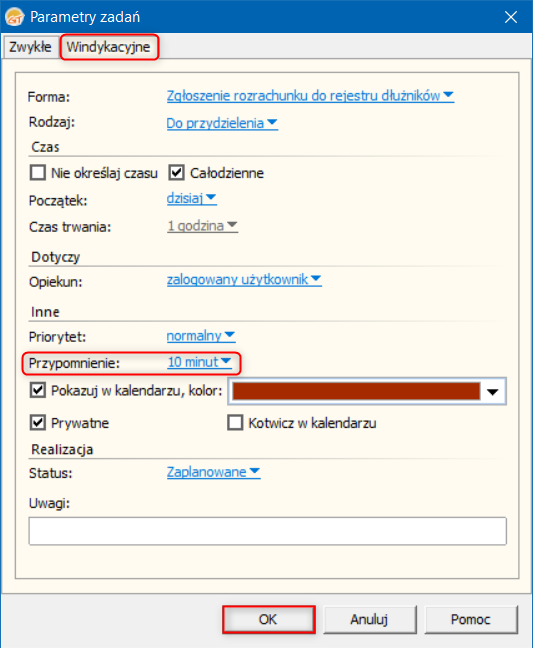The height and width of the screenshot is (648, 533).
Task: Open the 'Czas trwania' 1 godzina dropdown
Action: 202,226
